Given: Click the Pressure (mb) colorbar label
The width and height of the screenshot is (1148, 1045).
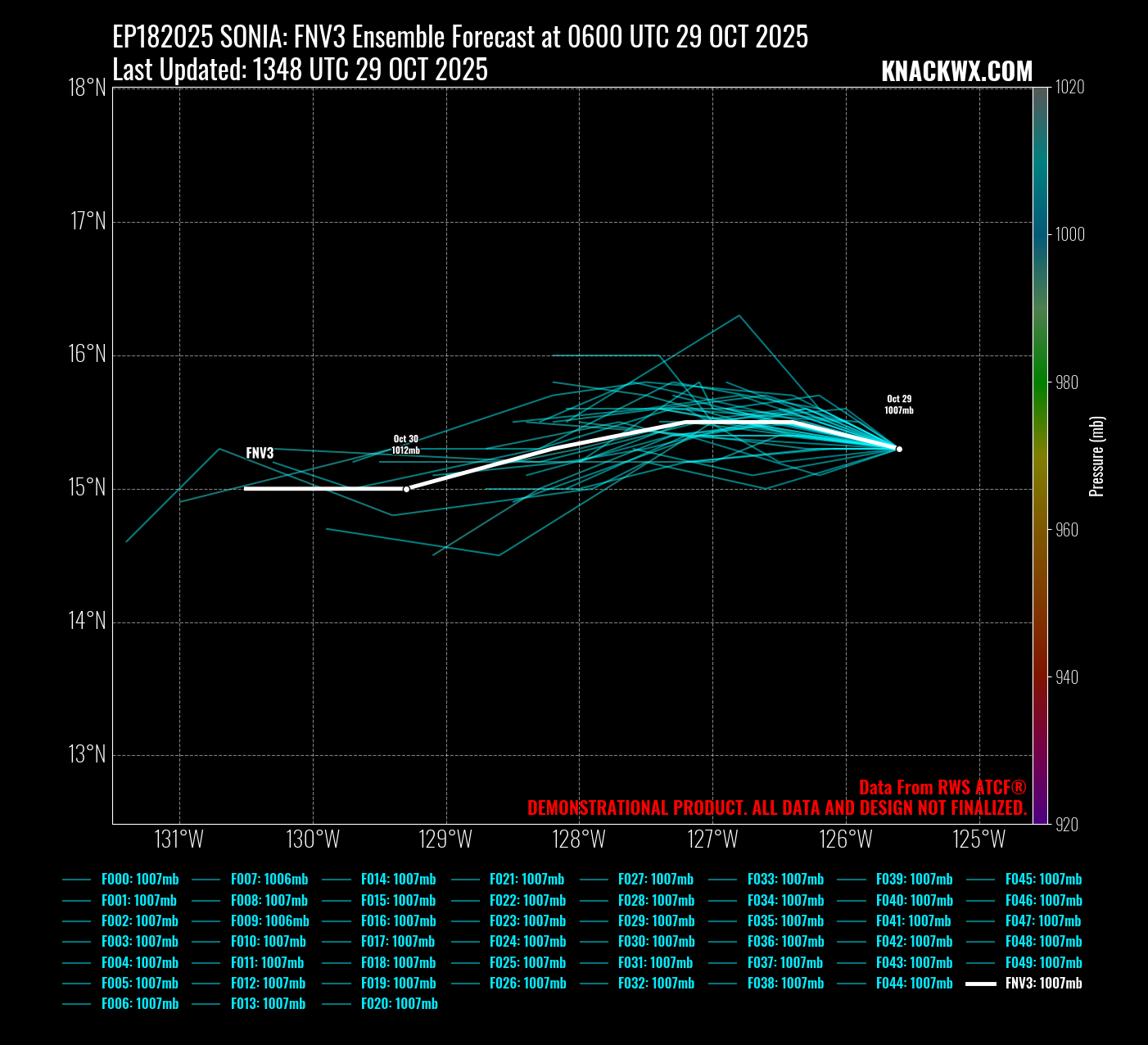Looking at the screenshot, I should (x=1097, y=456).
